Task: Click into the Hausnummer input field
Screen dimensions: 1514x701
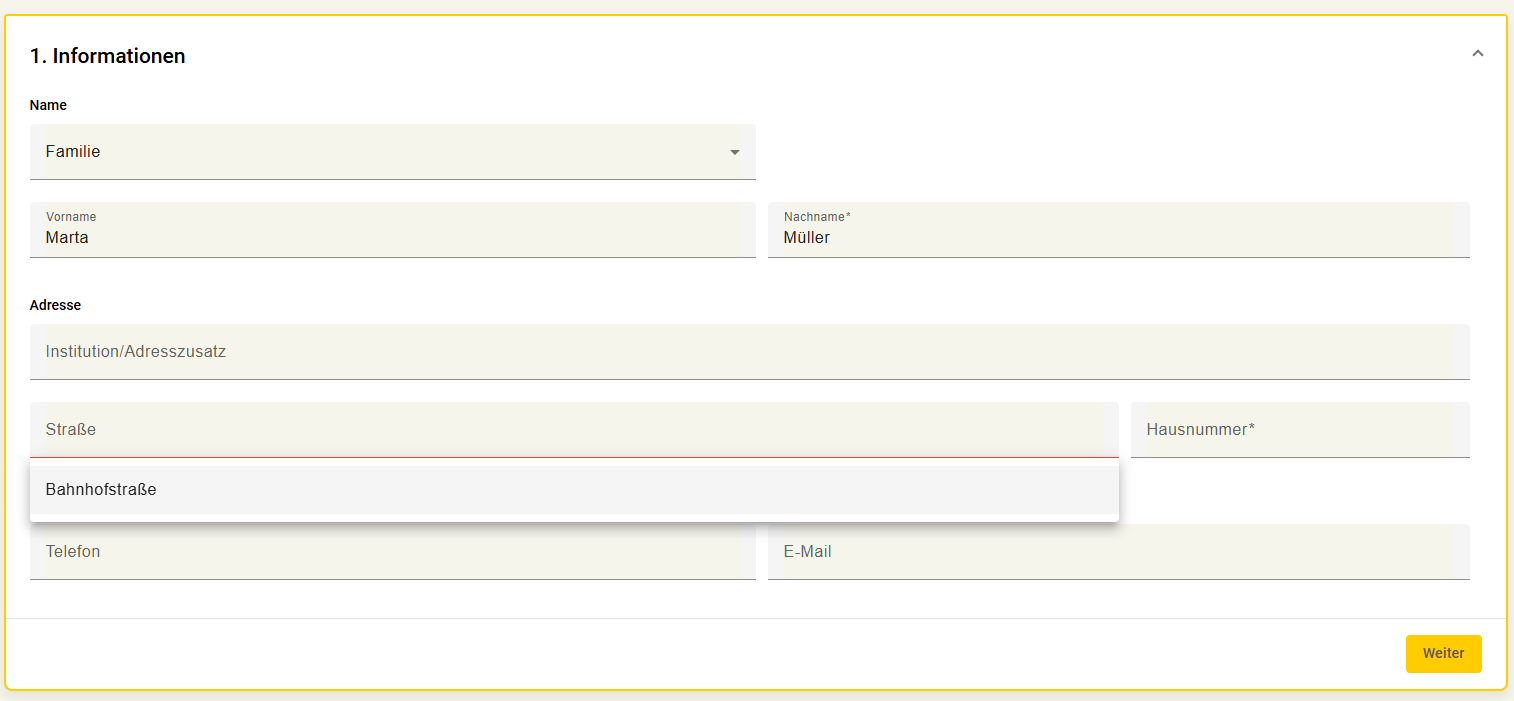Action: pos(1300,430)
